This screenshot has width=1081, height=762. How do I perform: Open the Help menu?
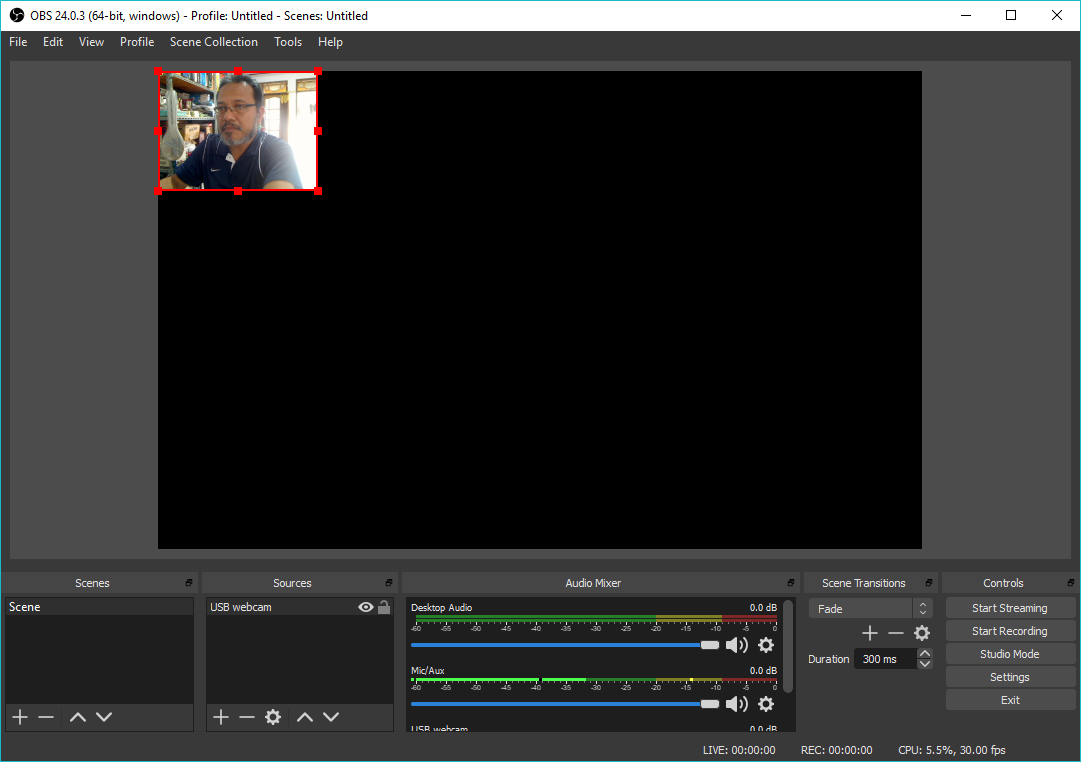tap(330, 42)
